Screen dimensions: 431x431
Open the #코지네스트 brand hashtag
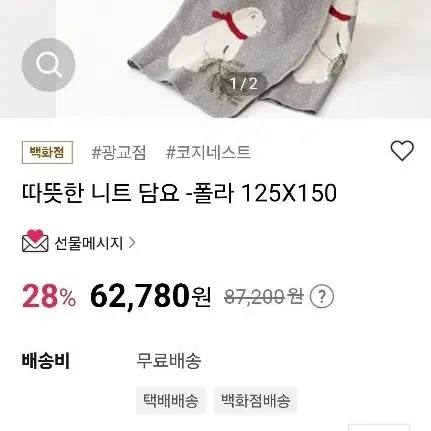click(x=208, y=153)
